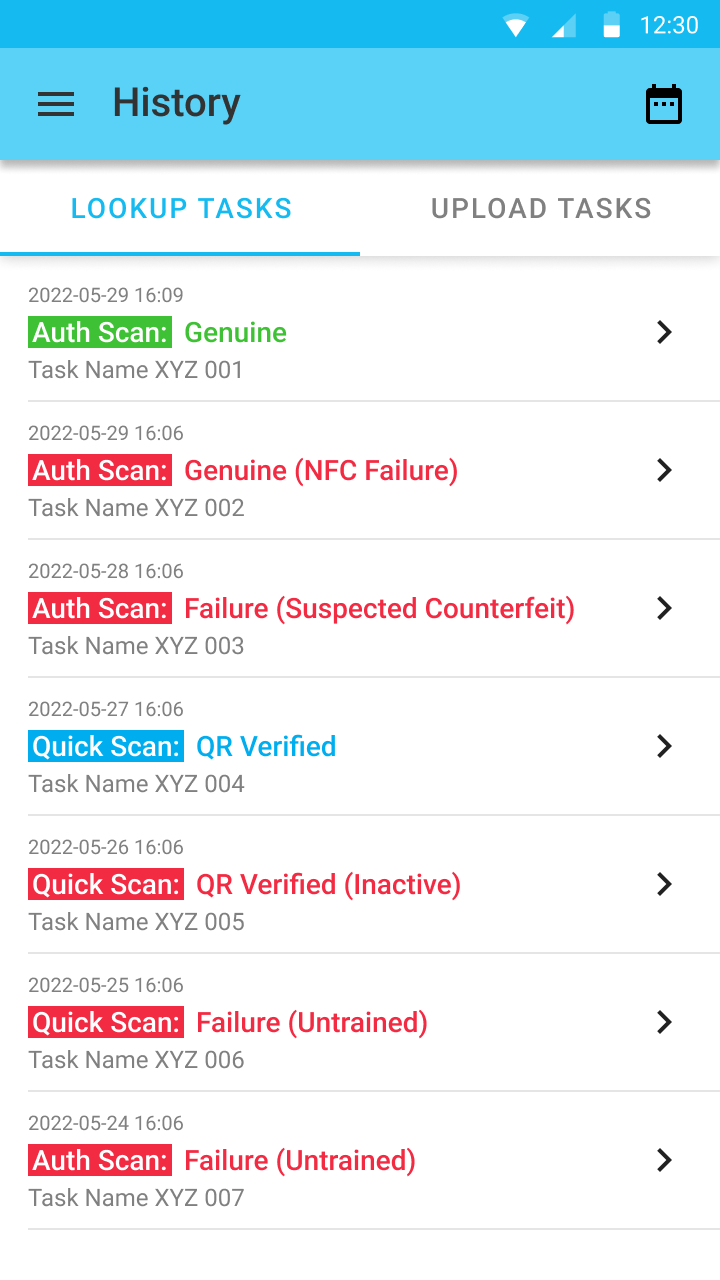Switch to the Upload Tasks tab

(x=541, y=208)
